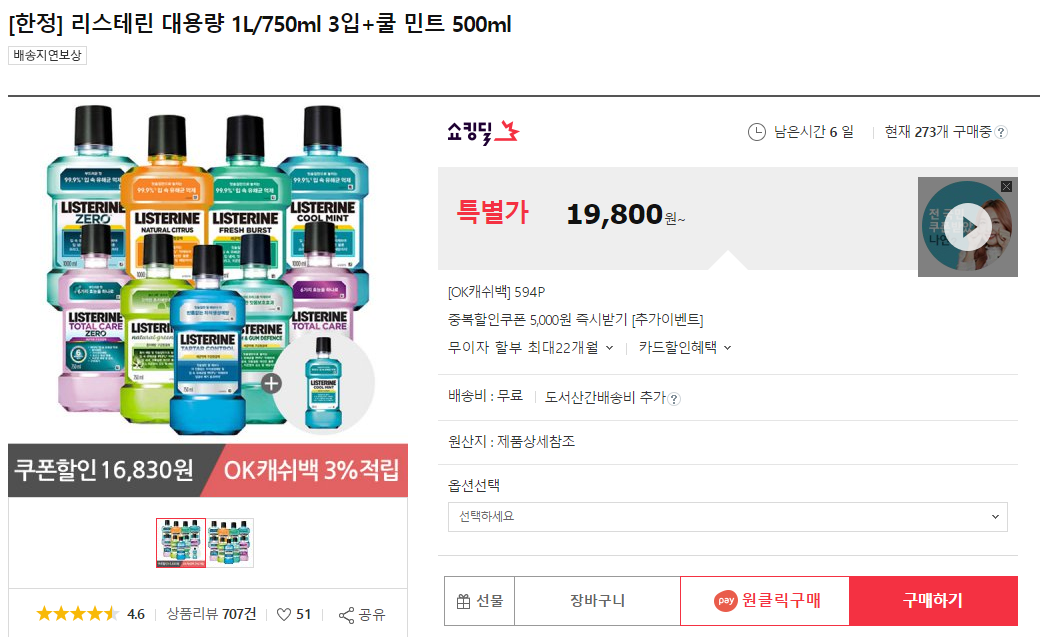The image size is (1040, 637).
Task: Click the red 구매하기 button
Action: [x=933, y=601]
